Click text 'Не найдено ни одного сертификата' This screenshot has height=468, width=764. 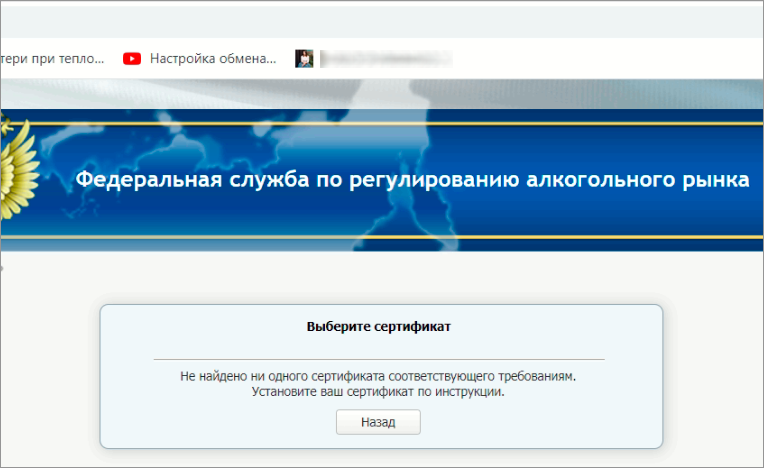pos(283,376)
